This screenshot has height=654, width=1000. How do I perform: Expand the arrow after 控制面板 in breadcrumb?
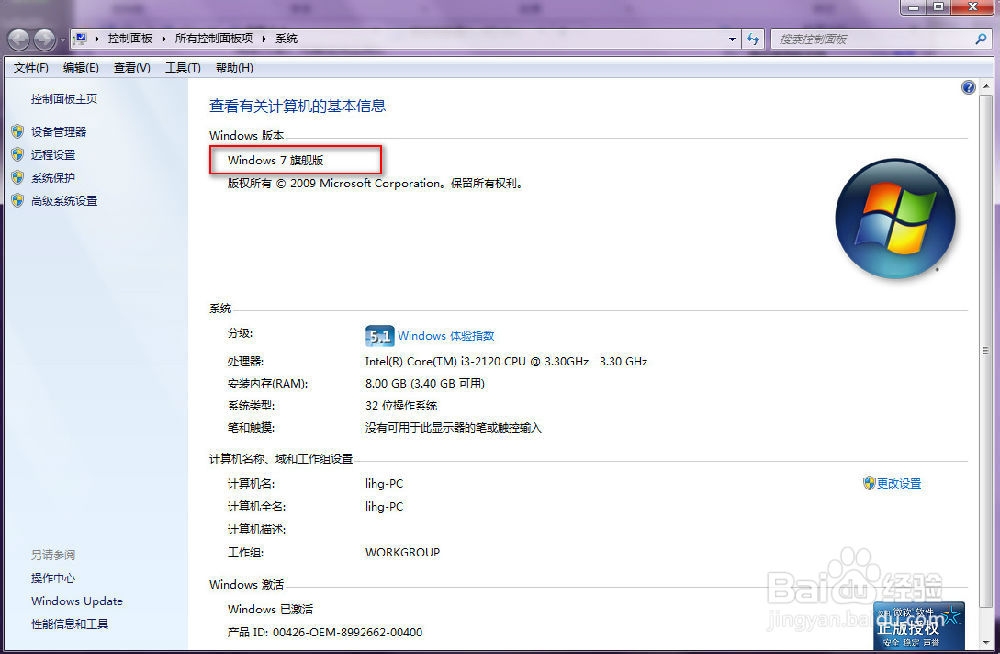coord(163,39)
